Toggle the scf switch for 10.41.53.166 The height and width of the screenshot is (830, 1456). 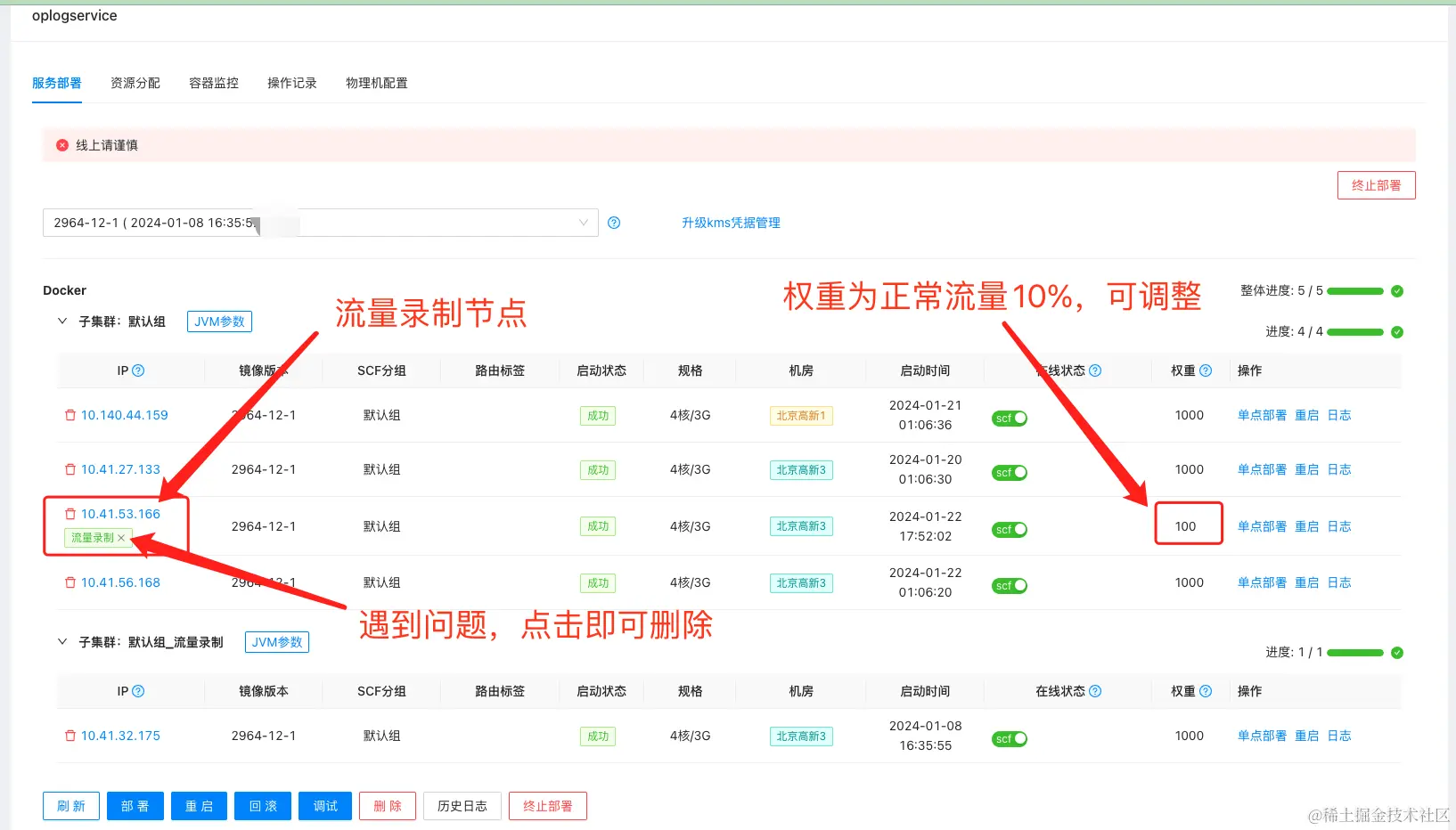pos(1009,528)
